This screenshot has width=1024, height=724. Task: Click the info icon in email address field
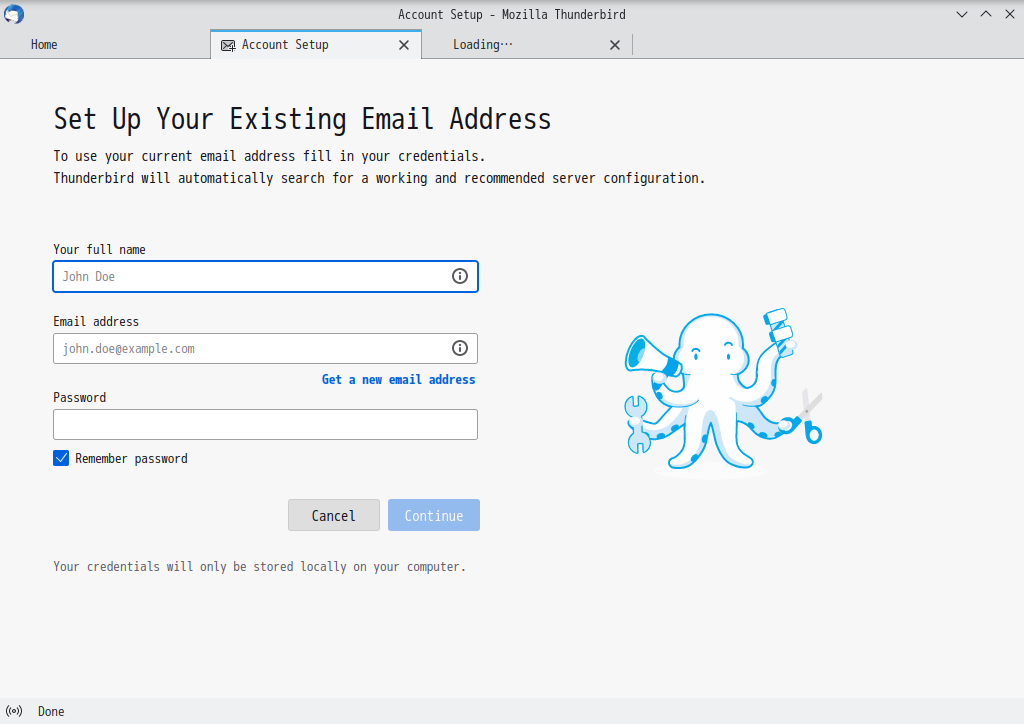[460, 348]
